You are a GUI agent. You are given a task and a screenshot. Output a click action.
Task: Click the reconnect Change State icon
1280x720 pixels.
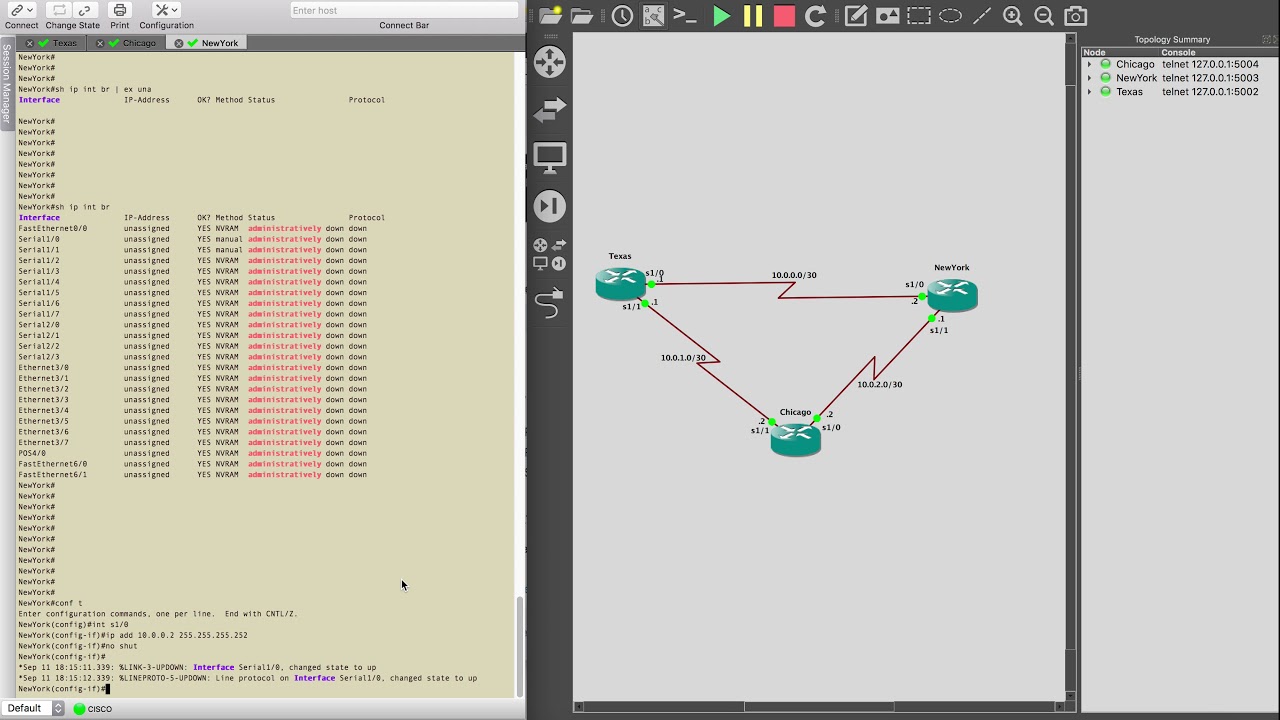60,11
